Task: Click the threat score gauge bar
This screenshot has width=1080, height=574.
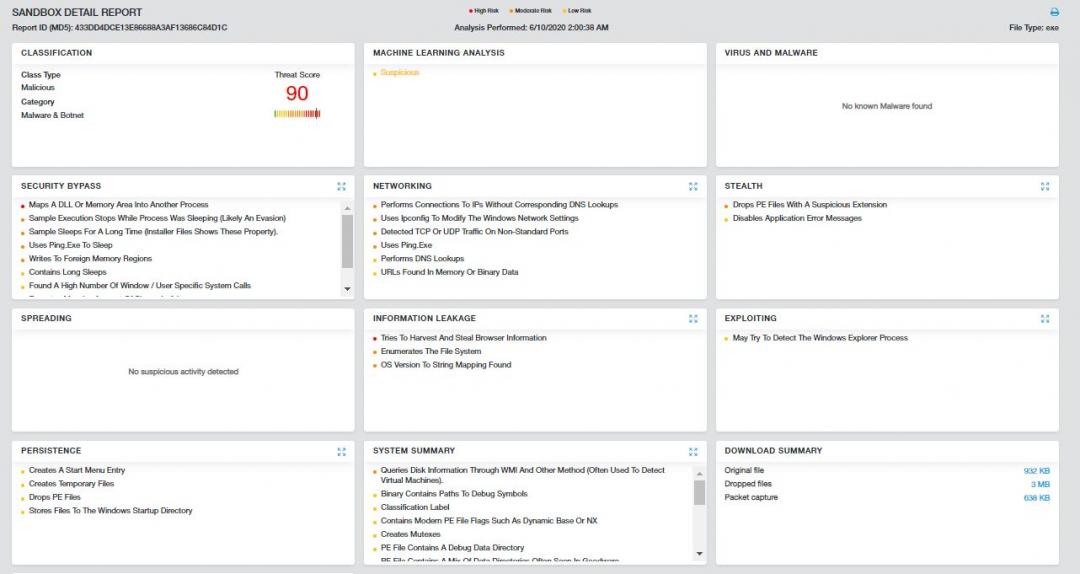Action: coord(297,114)
